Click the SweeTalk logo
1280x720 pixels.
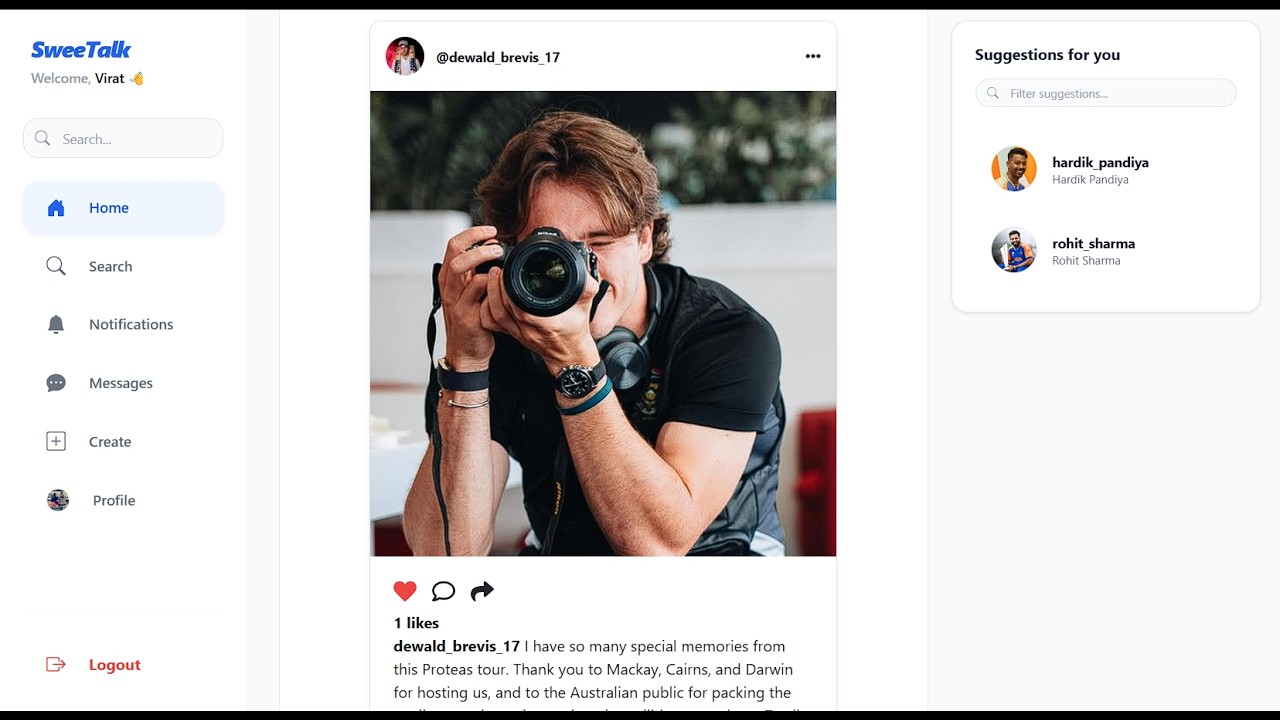click(x=81, y=50)
